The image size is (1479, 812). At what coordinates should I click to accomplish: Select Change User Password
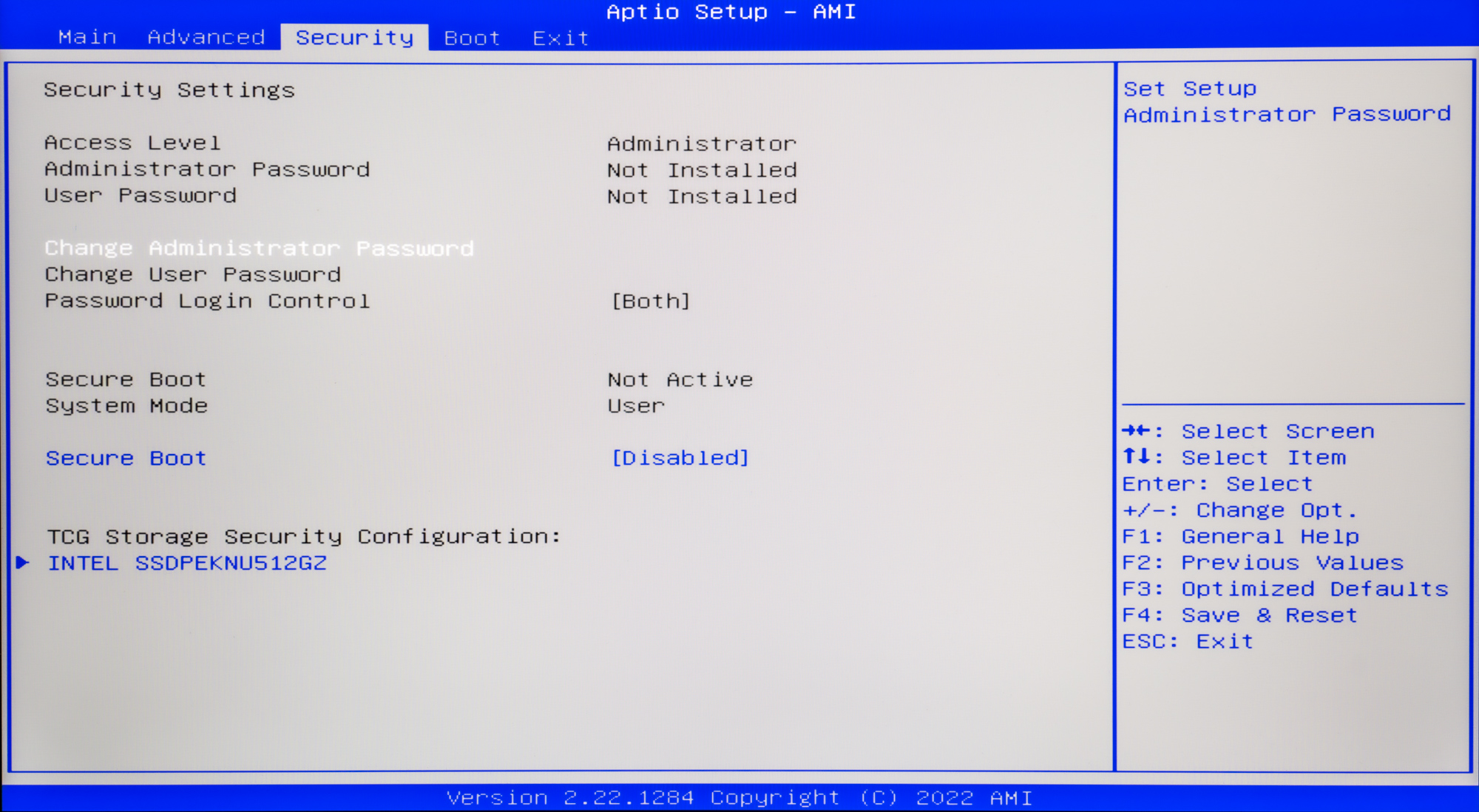192,275
